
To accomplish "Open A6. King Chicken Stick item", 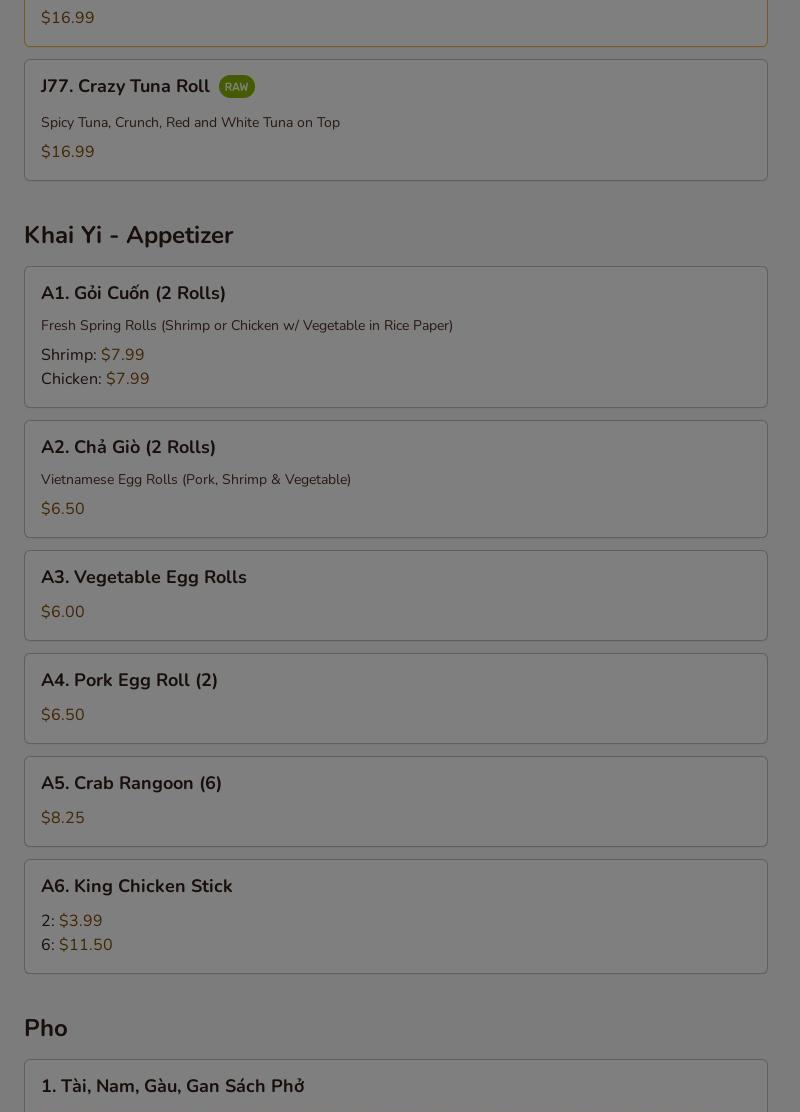I will coord(396,916).
